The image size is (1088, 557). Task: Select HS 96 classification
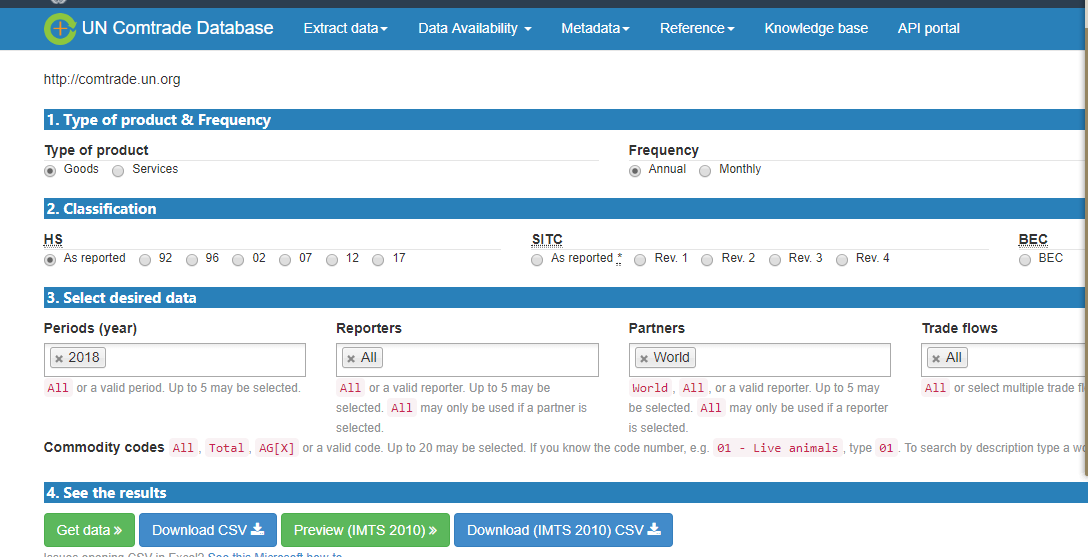[x=192, y=260]
